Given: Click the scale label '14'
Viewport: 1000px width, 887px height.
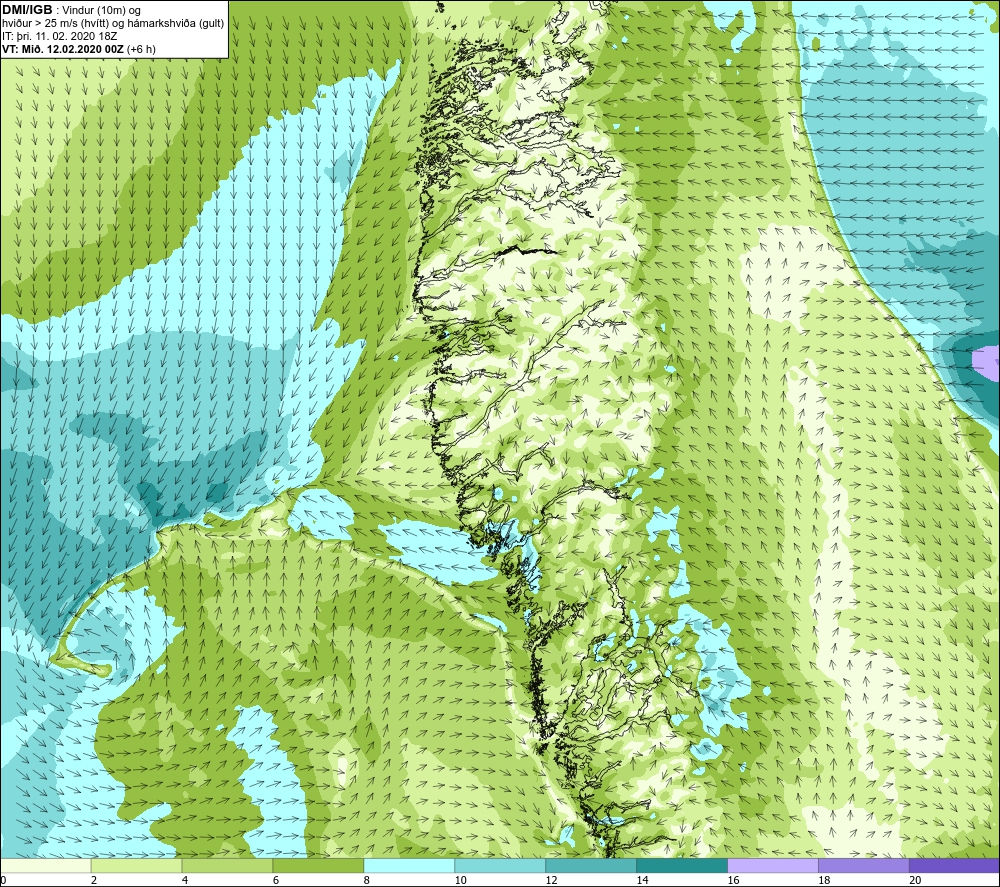Looking at the screenshot, I should [x=642, y=880].
